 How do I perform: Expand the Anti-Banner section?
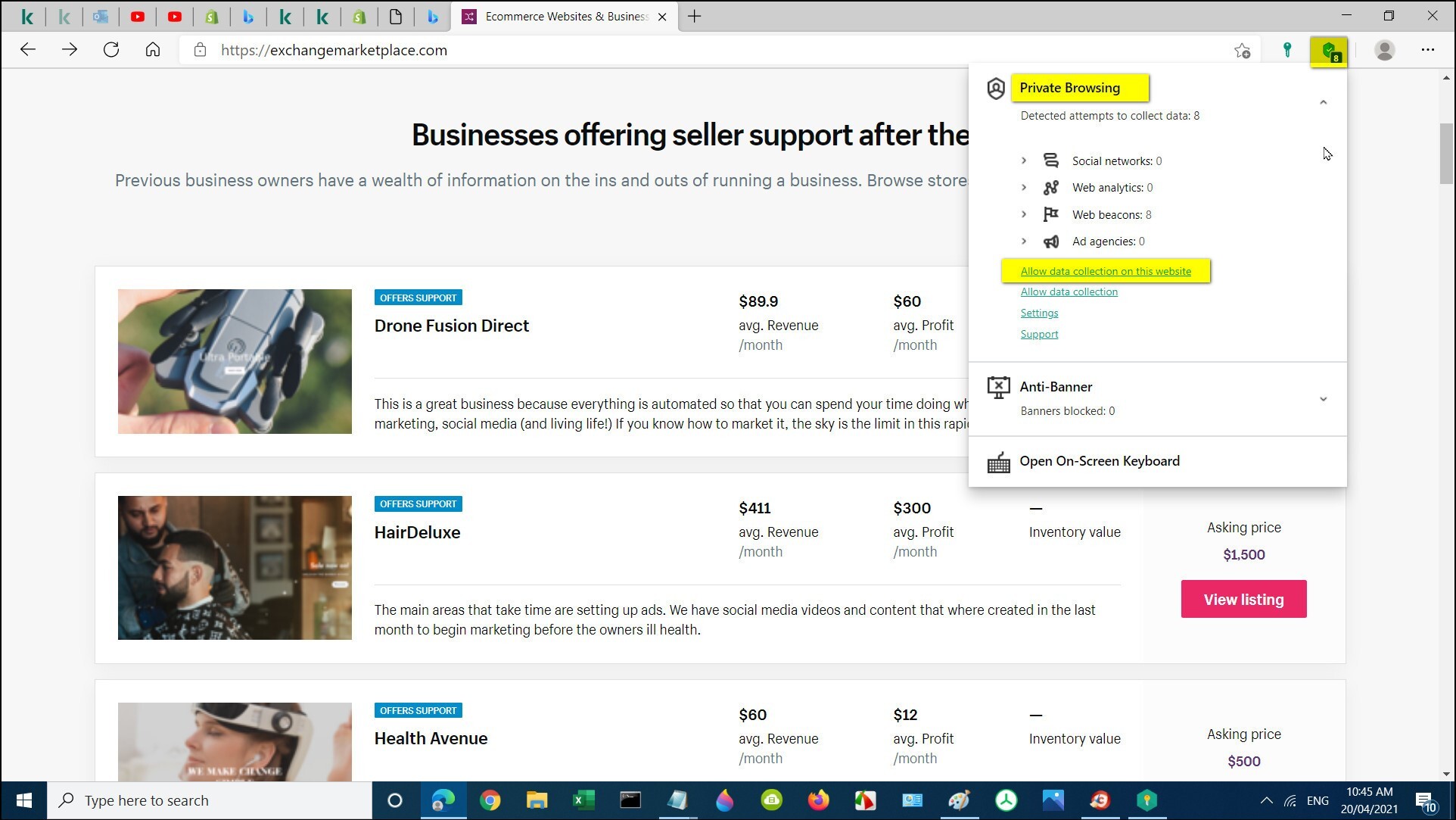tap(1323, 399)
